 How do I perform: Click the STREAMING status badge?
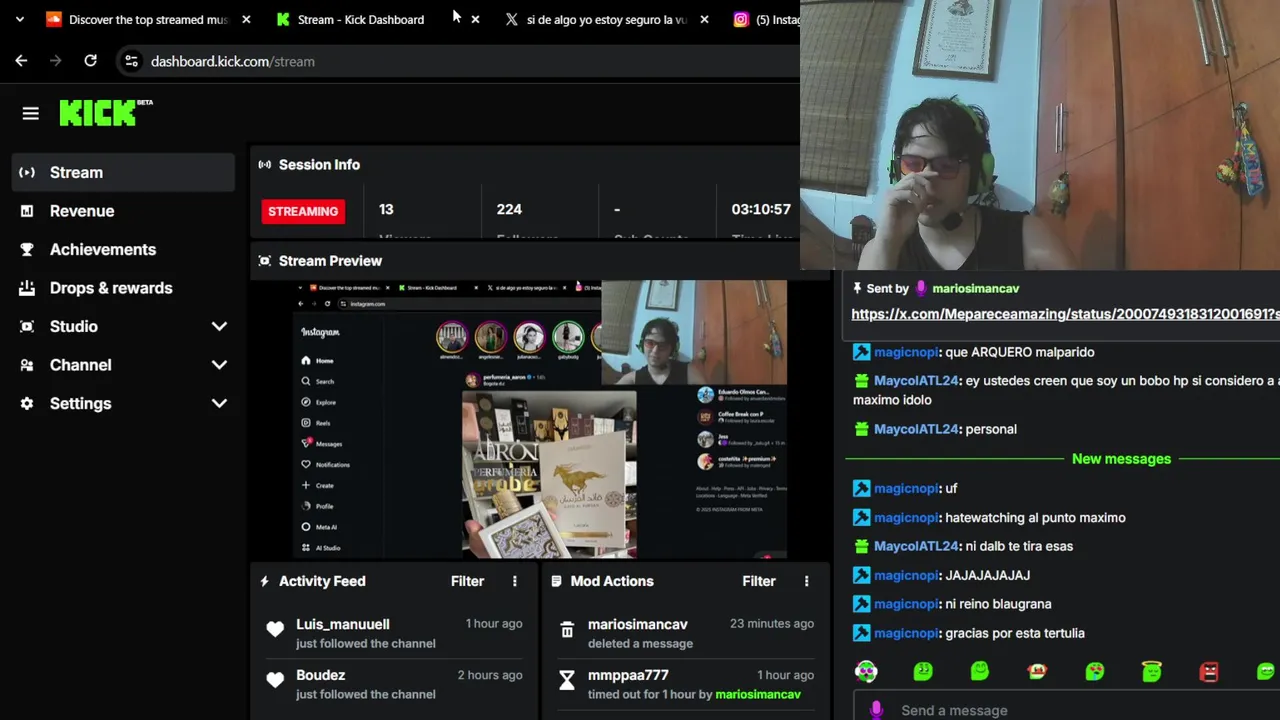point(303,211)
